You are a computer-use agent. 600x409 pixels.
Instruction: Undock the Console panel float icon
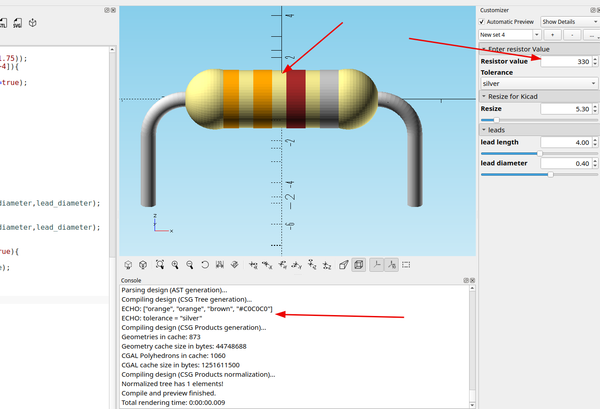tap(466, 280)
